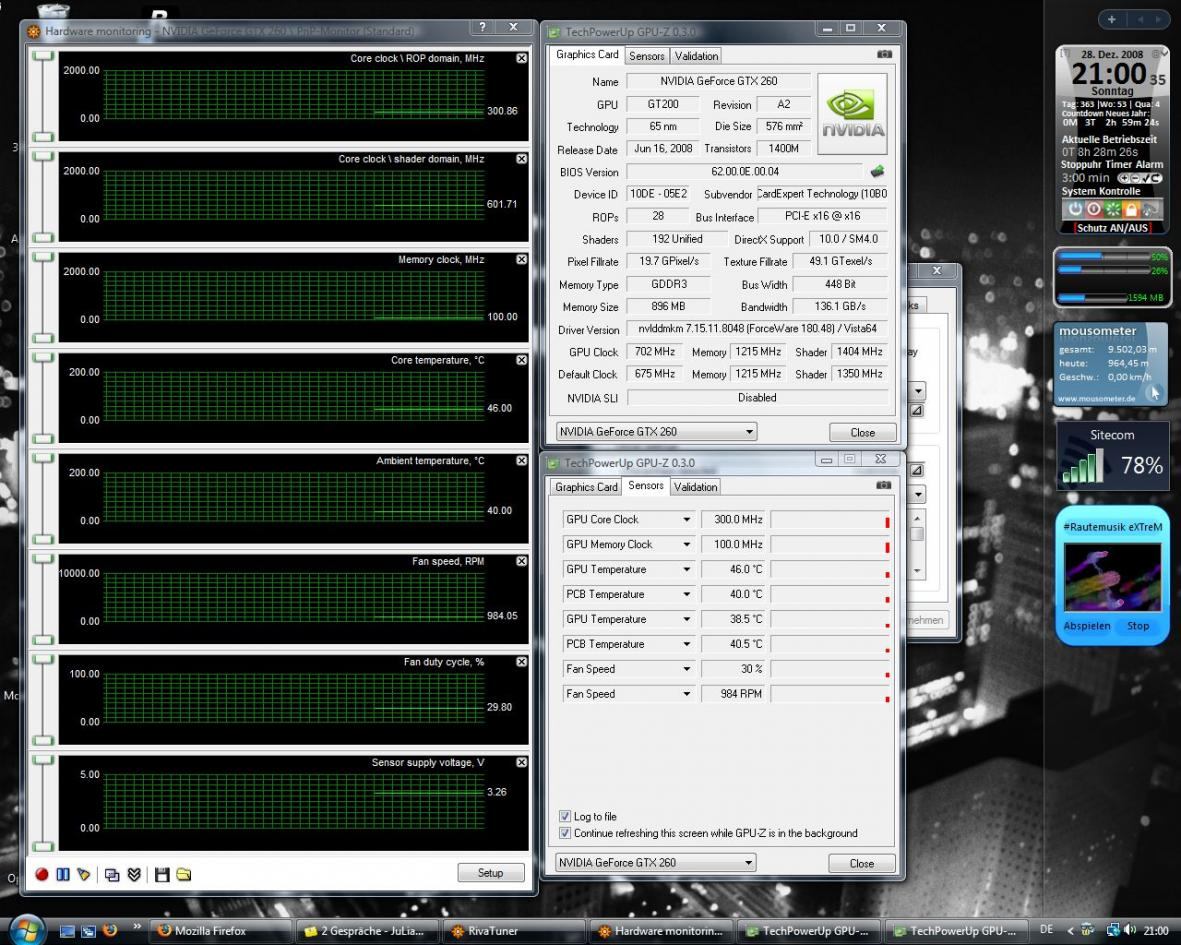Click the yellow folder open icon
Viewport: 1181px width, 945px height.
coord(184,874)
